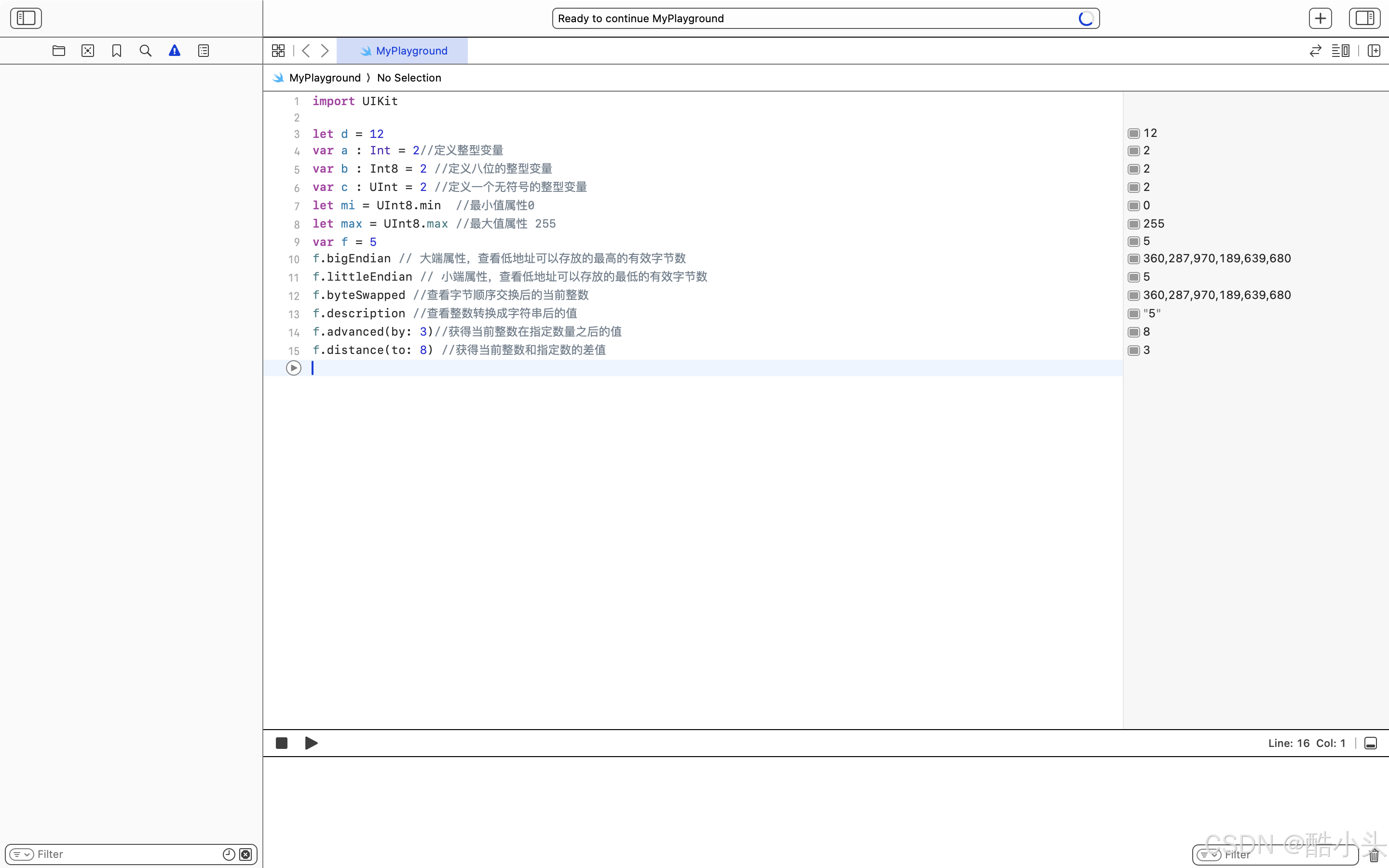The image size is (1389, 868).
Task: Open the Find navigator magnifier icon
Action: (x=146, y=51)
